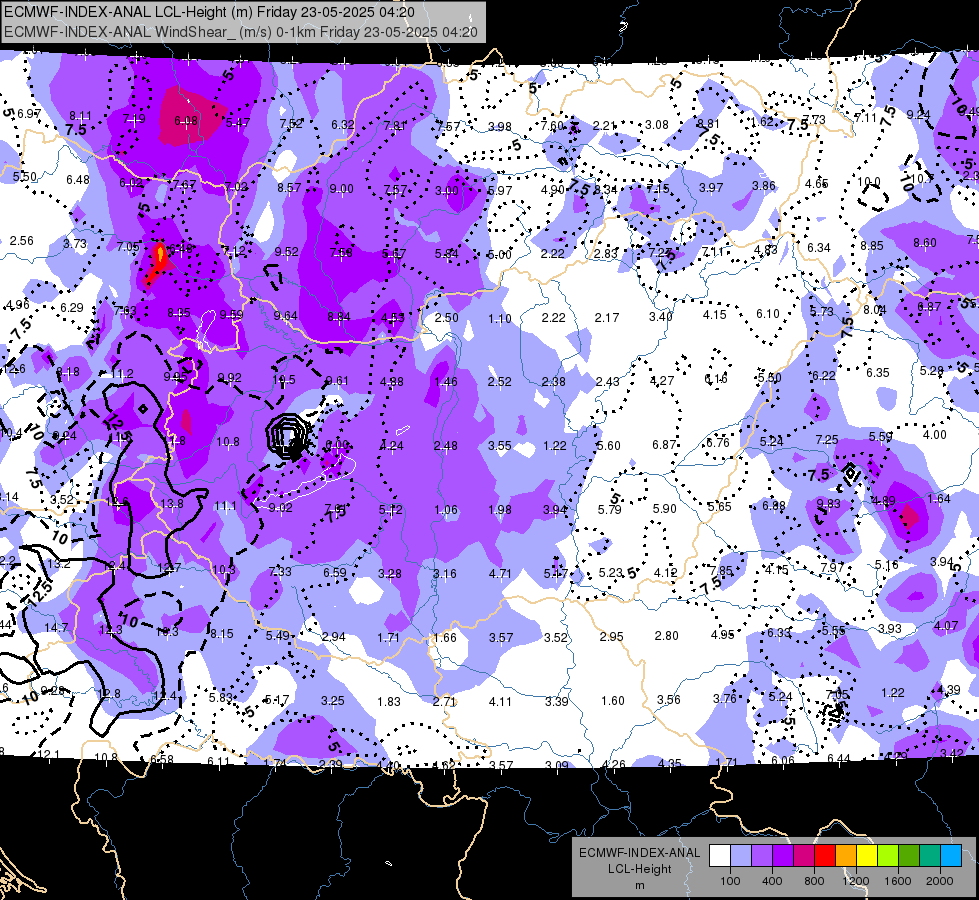The width and height of the screenshot is (979, 900).
Task: Click the LCL-Height title line at top
Action: click(209, 12)
